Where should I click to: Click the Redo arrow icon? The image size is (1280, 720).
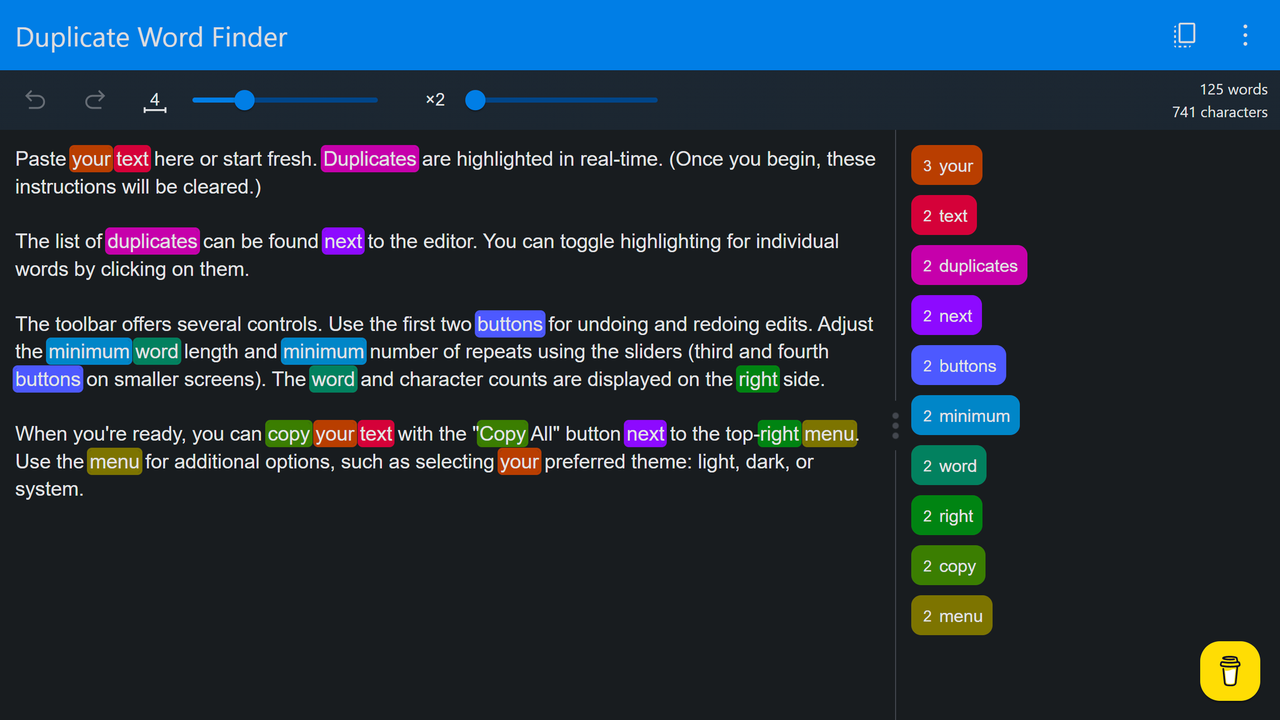pyautogui.click(x=95, y=100)
